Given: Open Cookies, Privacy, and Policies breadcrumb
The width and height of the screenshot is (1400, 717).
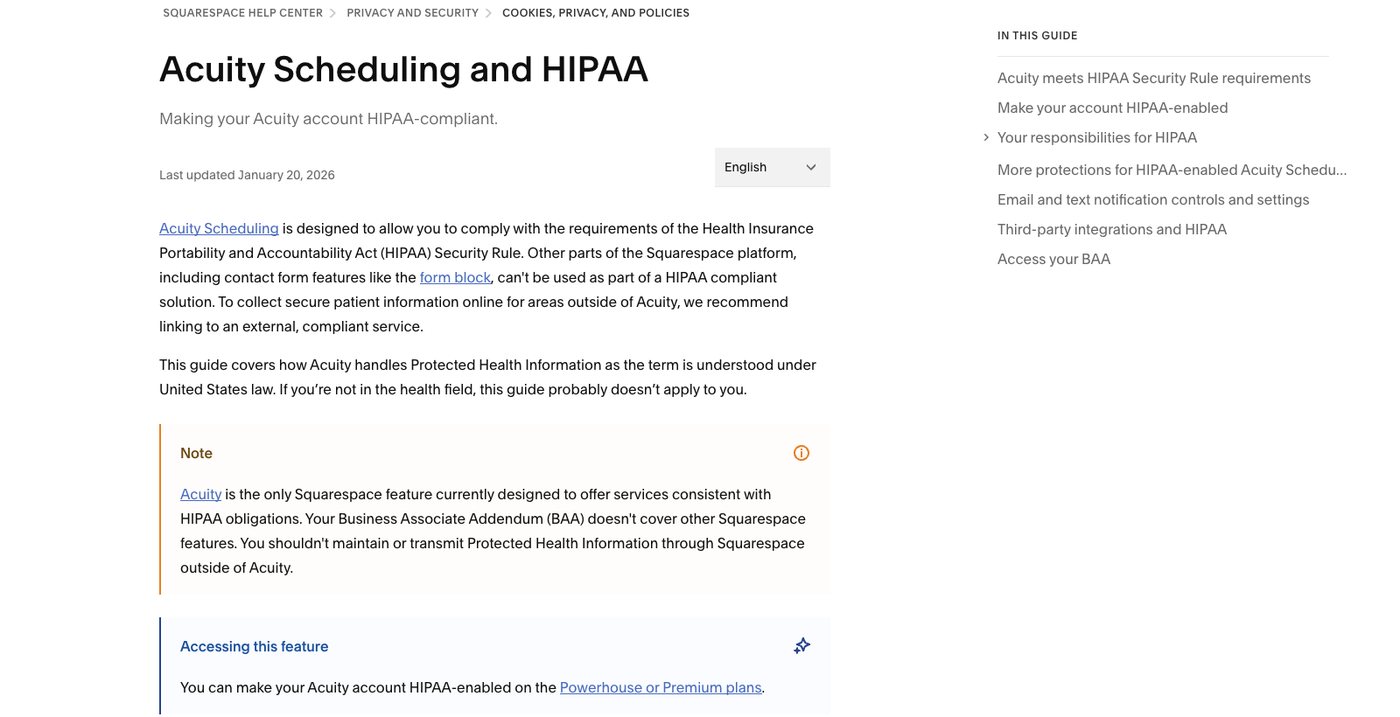Looking at the screenshot, I should tap(596, 13).
